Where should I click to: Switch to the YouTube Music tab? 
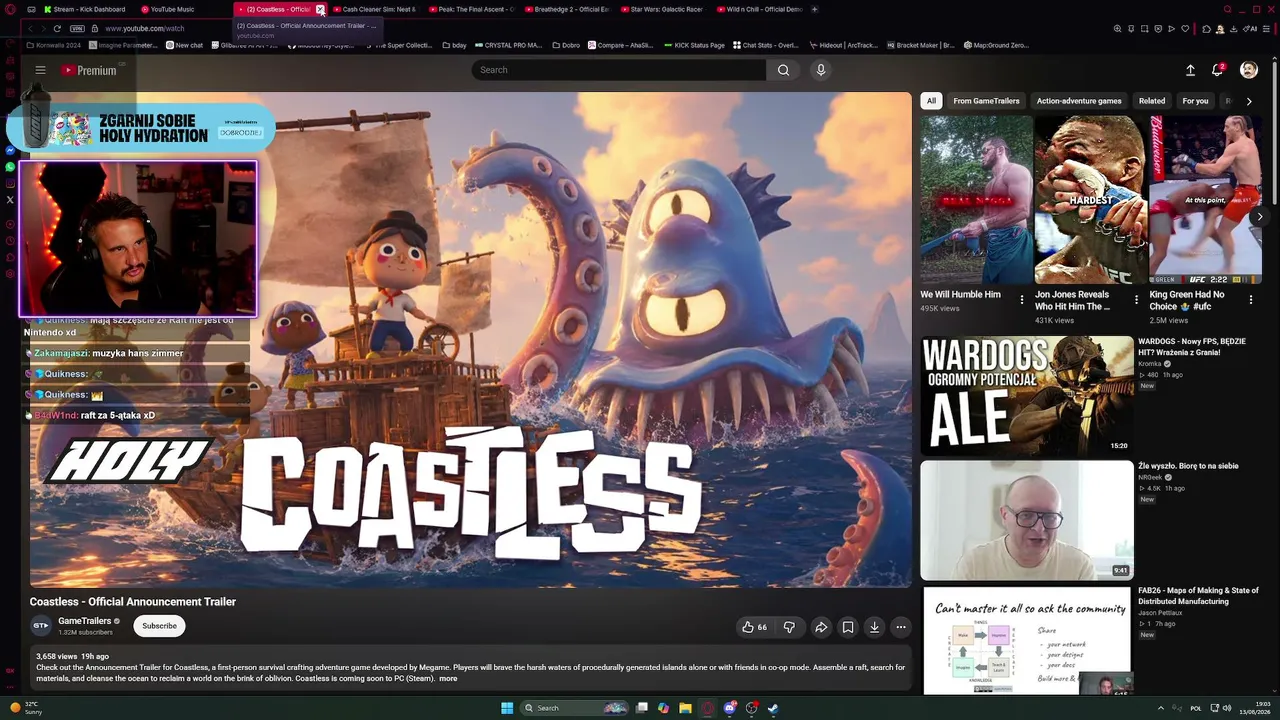pos(172,9)
